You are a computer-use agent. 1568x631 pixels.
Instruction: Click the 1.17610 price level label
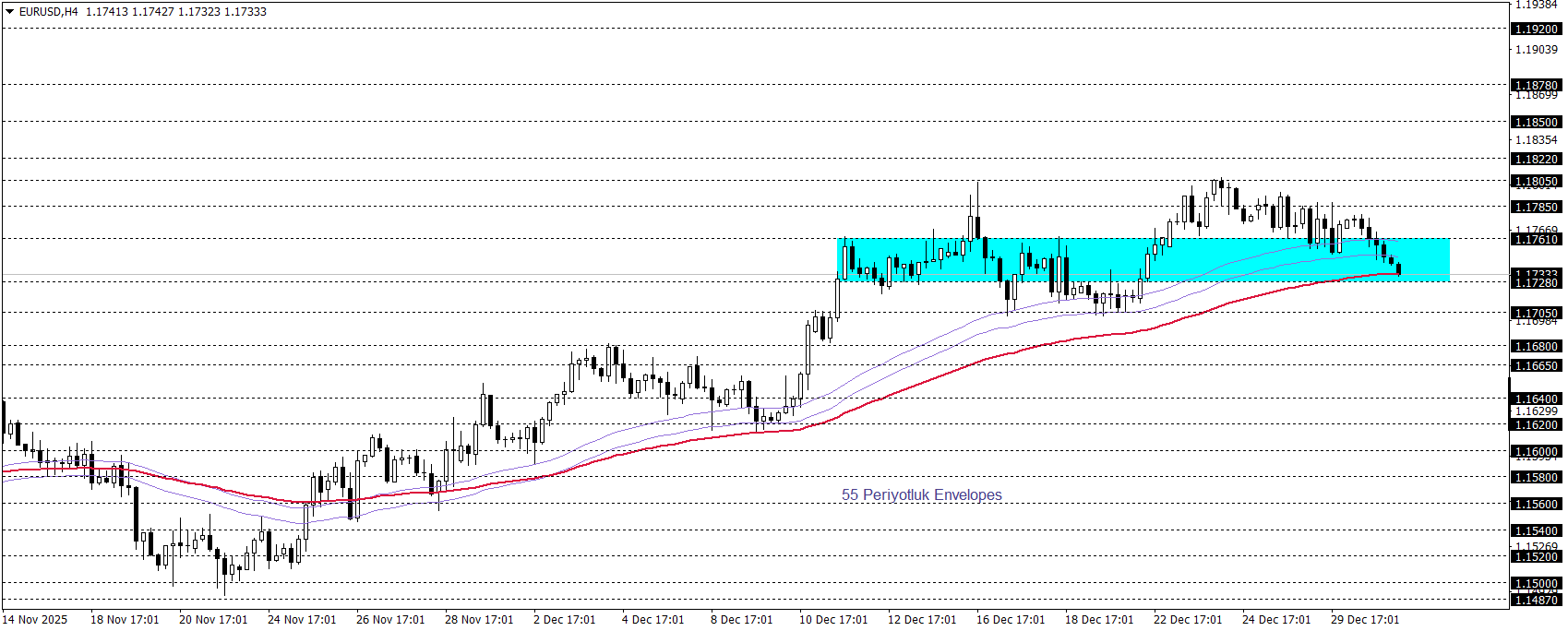tap(1537, 240)
